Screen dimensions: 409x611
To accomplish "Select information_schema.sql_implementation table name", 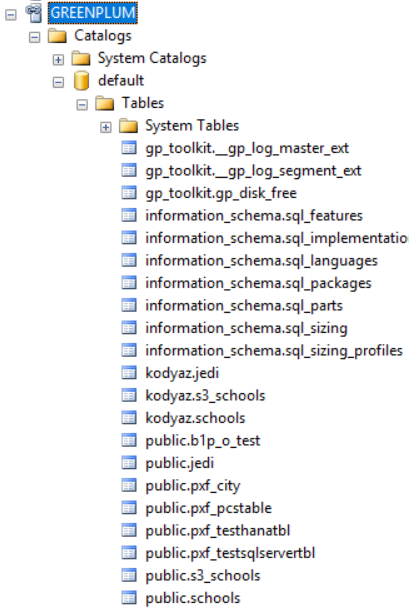I will point(277,238).
